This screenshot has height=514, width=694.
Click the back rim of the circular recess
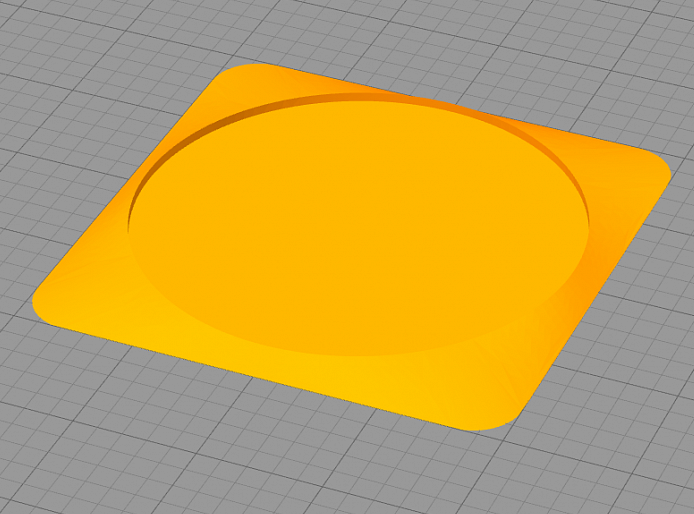[x=359, y=98]
